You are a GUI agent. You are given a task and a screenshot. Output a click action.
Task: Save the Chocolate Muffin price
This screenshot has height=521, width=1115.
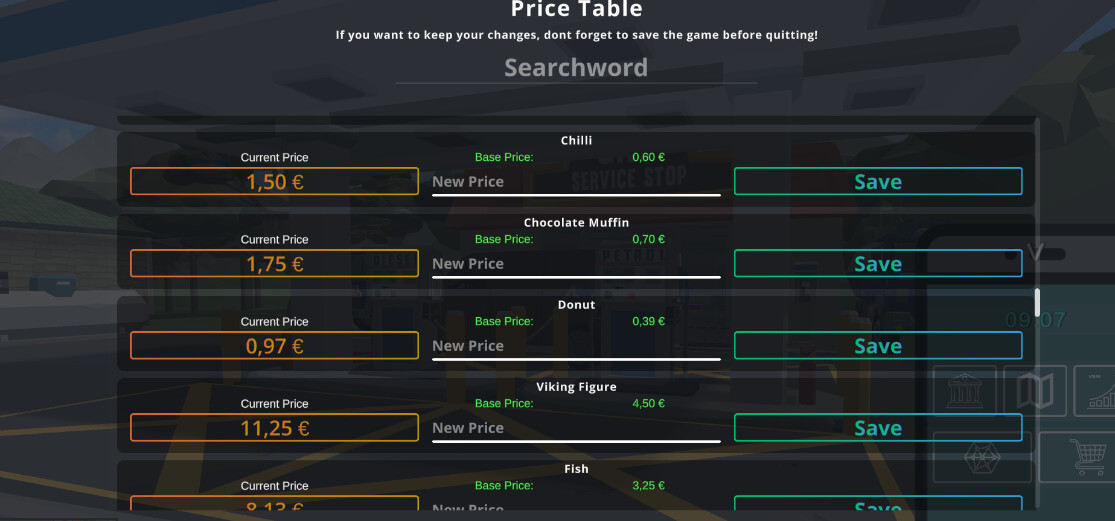click(877, 264)
